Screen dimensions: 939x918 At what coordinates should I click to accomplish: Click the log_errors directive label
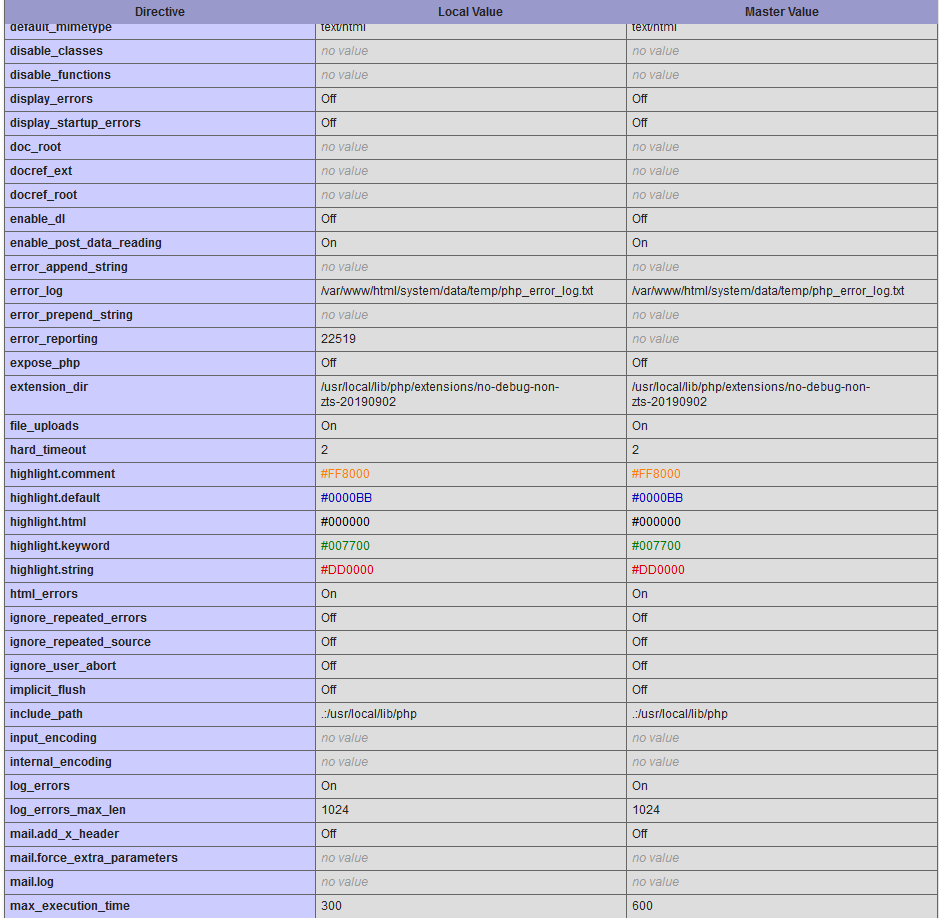[x=40, y=786]
